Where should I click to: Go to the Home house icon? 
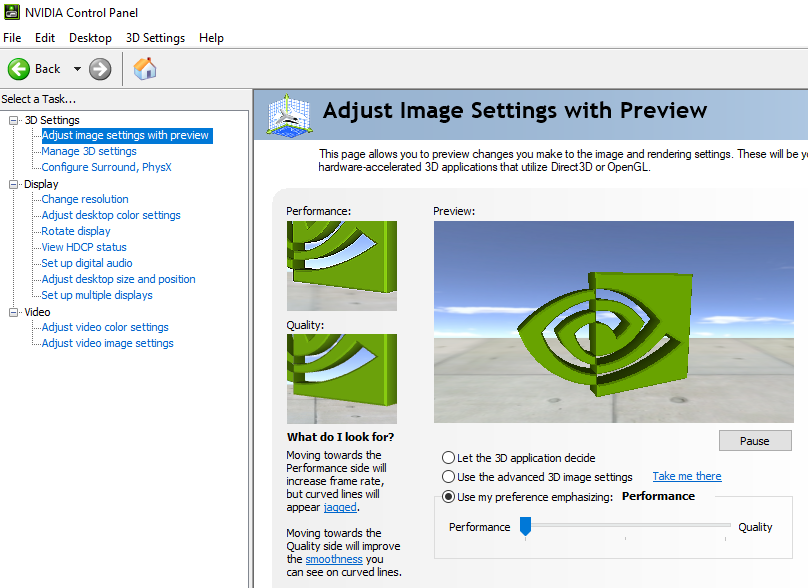(145, 69)
